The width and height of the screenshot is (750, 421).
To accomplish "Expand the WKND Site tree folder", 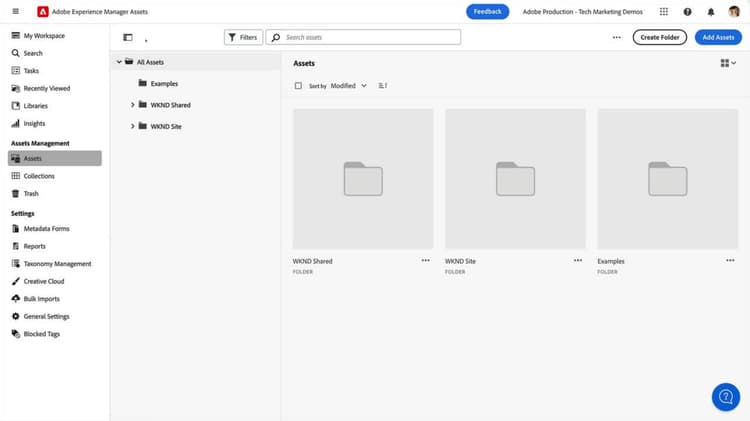I will [x=132, y=126].
